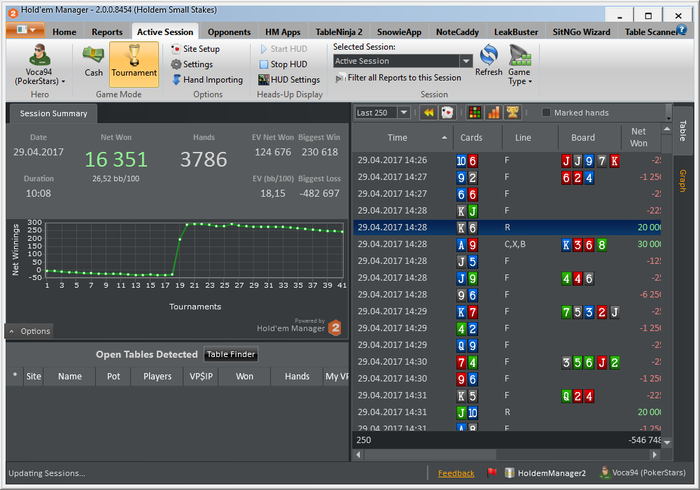700x490 pixels.
Task: Sort hands by Cards column
Action: coord(478,138)
